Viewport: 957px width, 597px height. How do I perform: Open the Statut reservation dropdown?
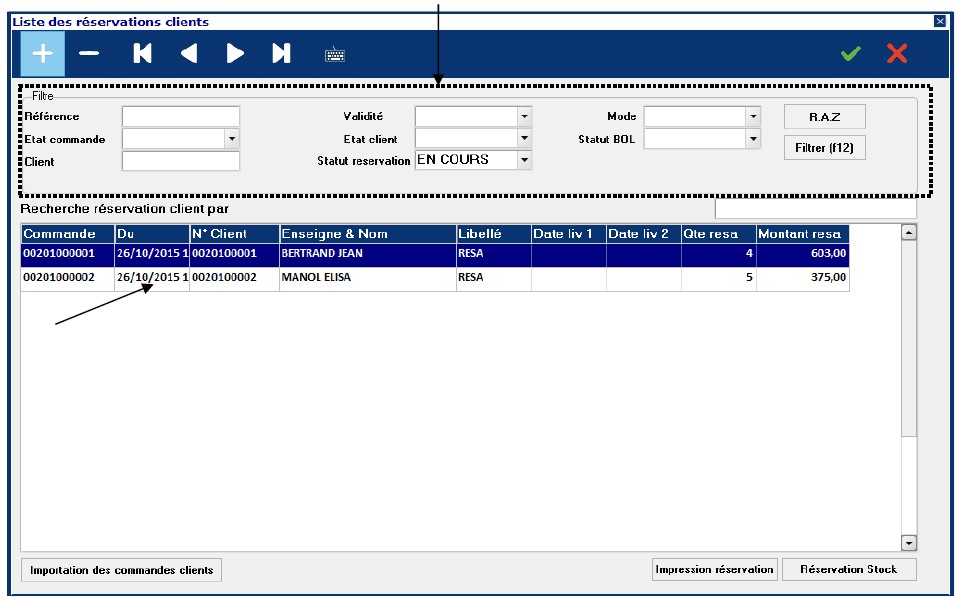pos(524,160)
